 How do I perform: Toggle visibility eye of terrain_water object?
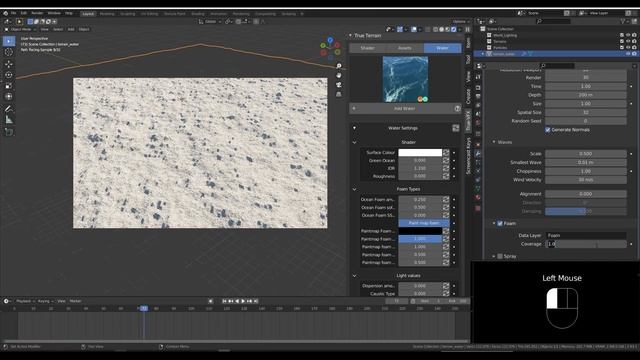pyautogui.click(x=628, y=54)
